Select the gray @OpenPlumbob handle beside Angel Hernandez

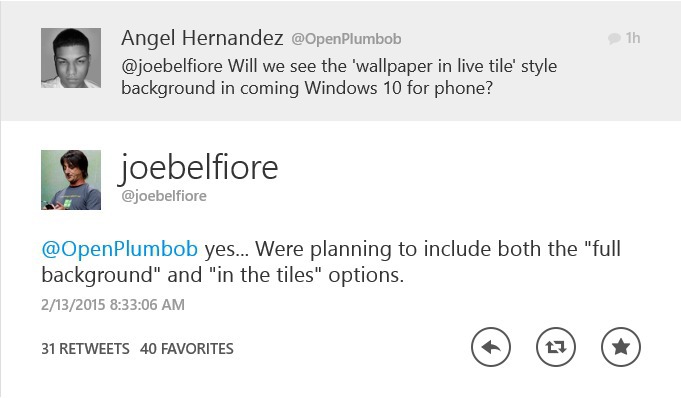346,39
